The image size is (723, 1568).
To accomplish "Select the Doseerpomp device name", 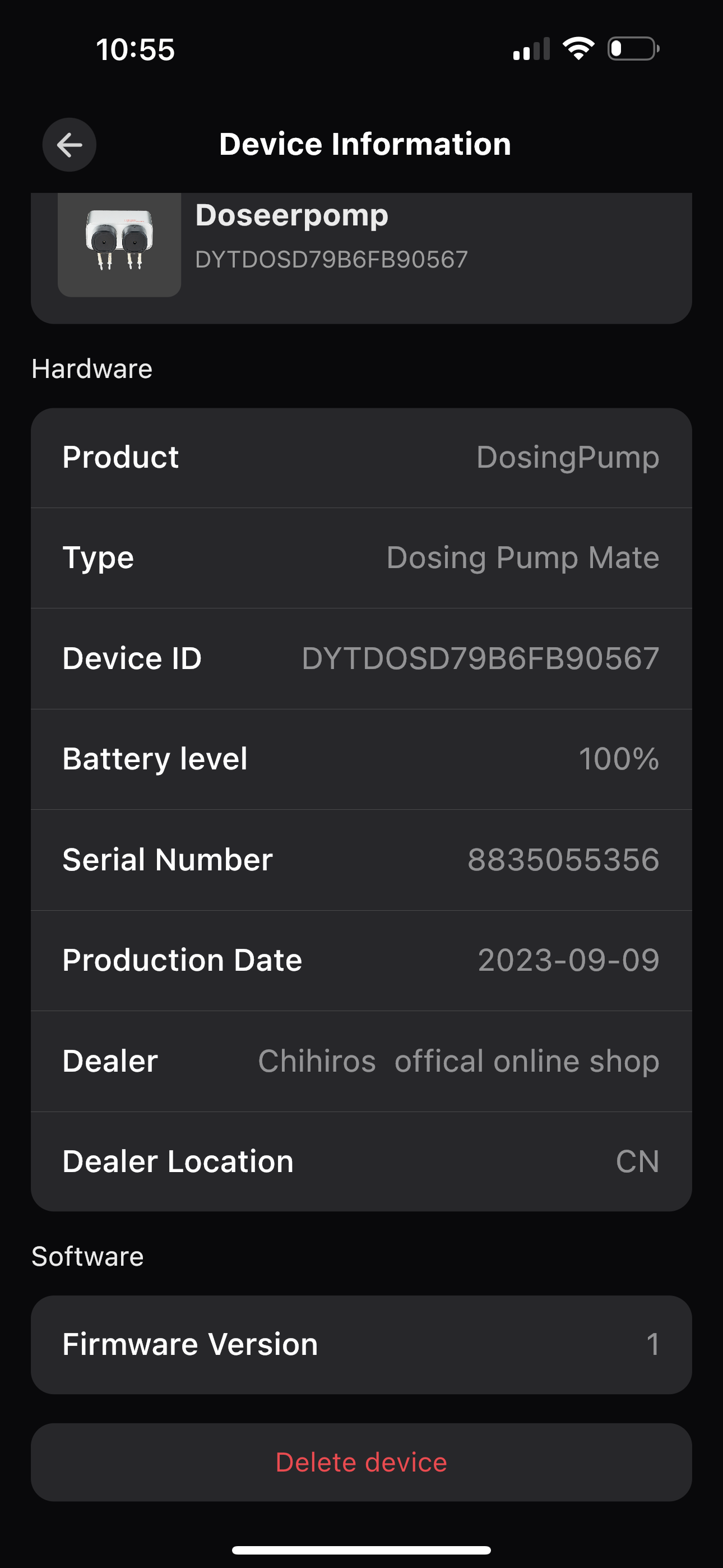I will (x=292, y=215).
